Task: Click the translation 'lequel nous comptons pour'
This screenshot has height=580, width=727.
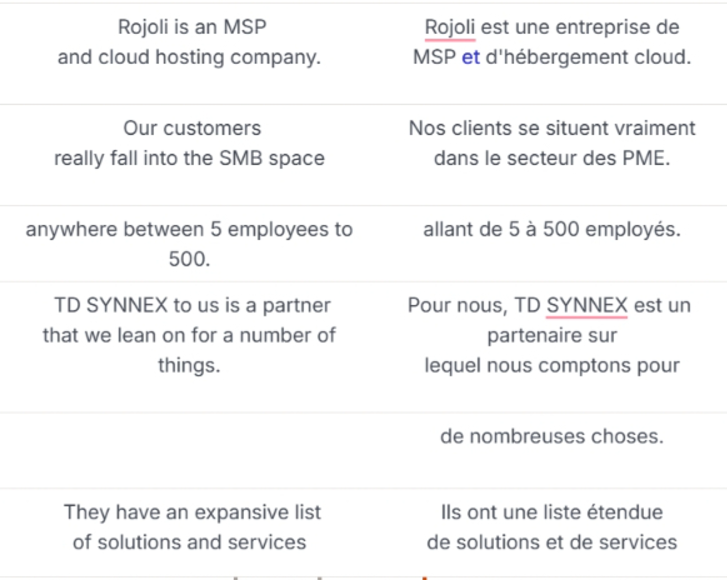Action: point(552,365)
